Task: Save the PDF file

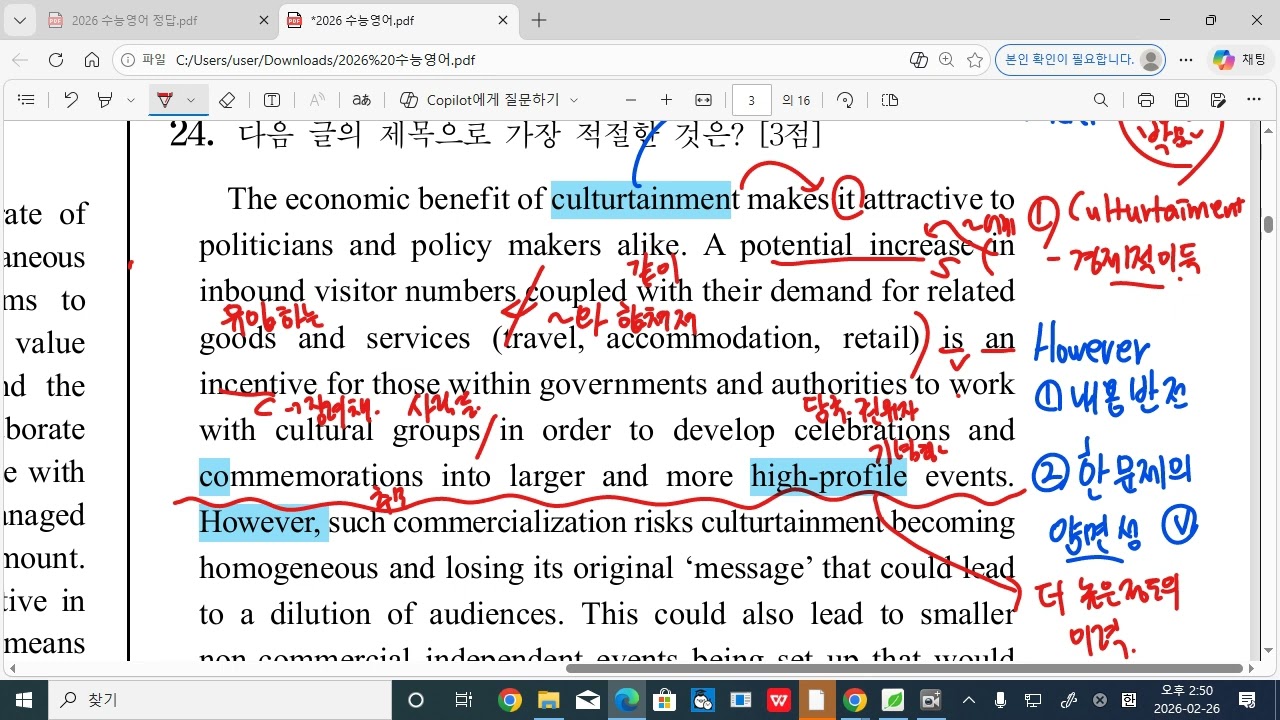Action: [x=1182, y=100]
